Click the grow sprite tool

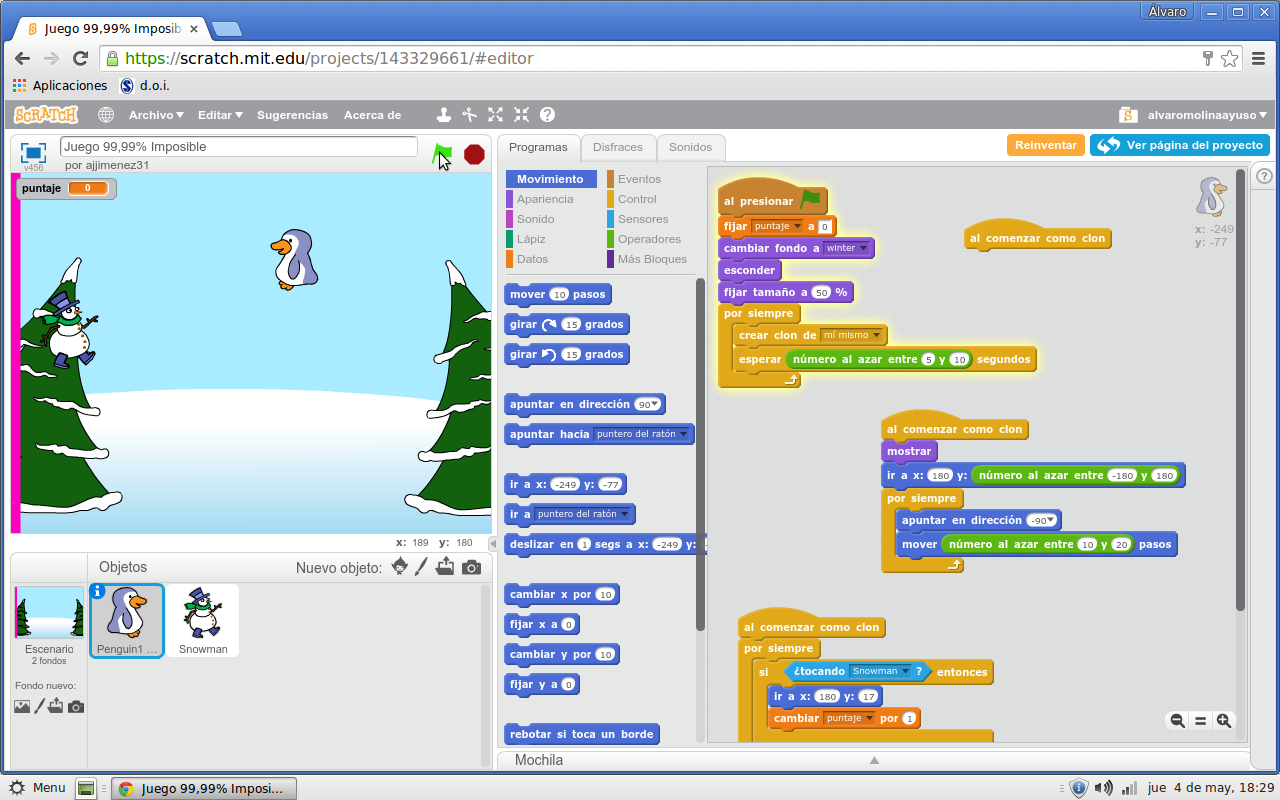[495, 115]
